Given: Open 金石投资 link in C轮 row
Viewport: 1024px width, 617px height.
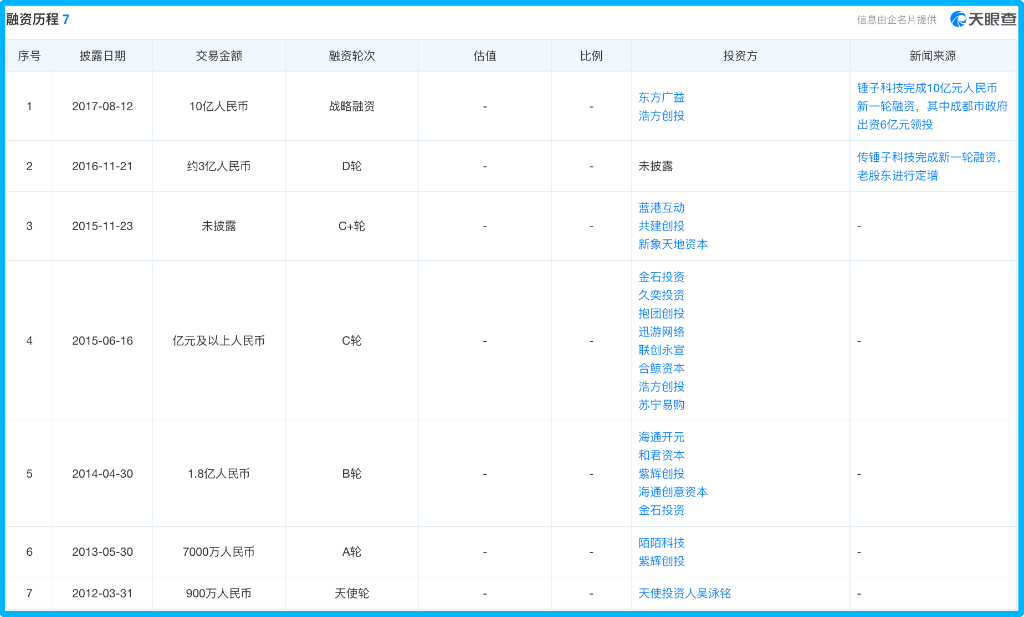Looking at the screenshot, I should pos(661,277).
